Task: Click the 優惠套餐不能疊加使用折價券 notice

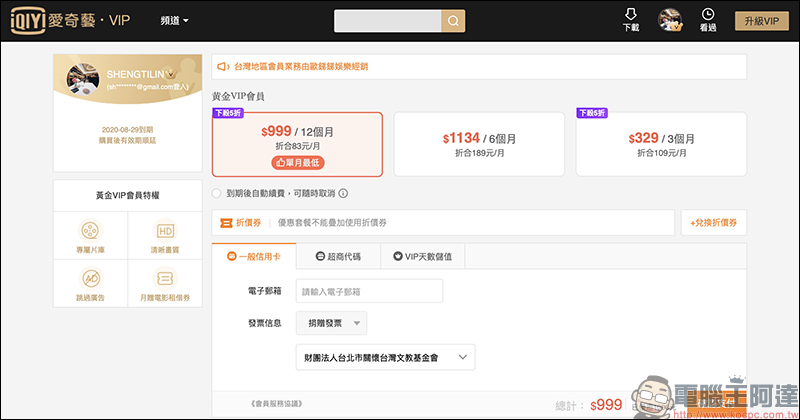Action: [332, 223]
